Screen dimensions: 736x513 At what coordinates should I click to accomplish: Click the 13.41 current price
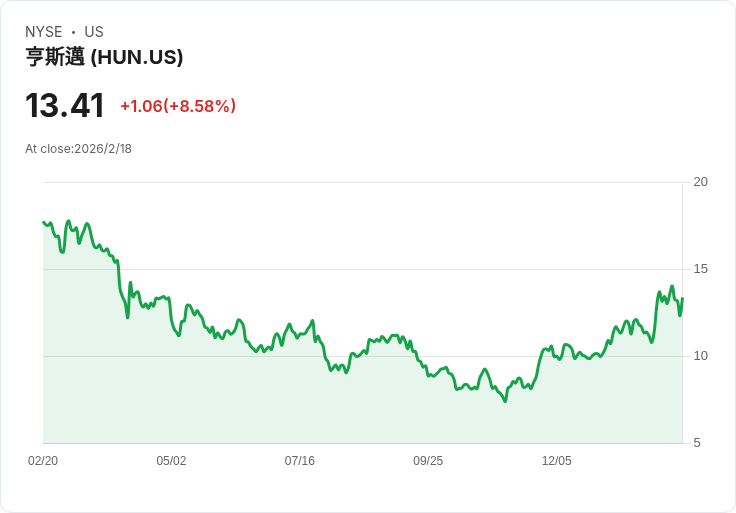(64, 106)
